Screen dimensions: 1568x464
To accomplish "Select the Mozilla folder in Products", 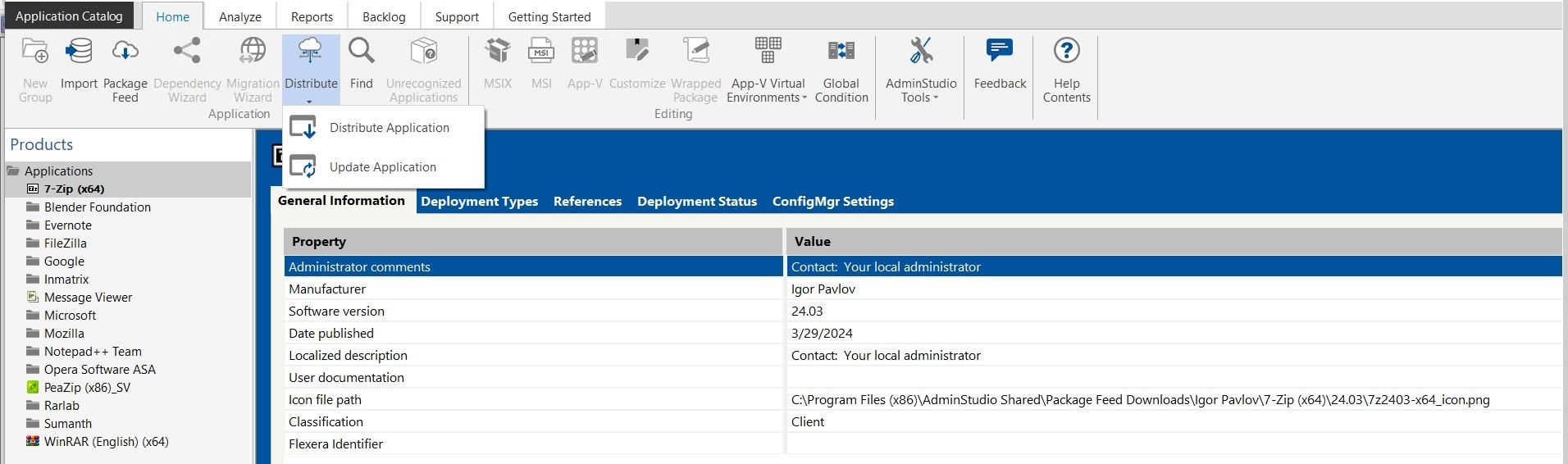I will coord(64,334).
